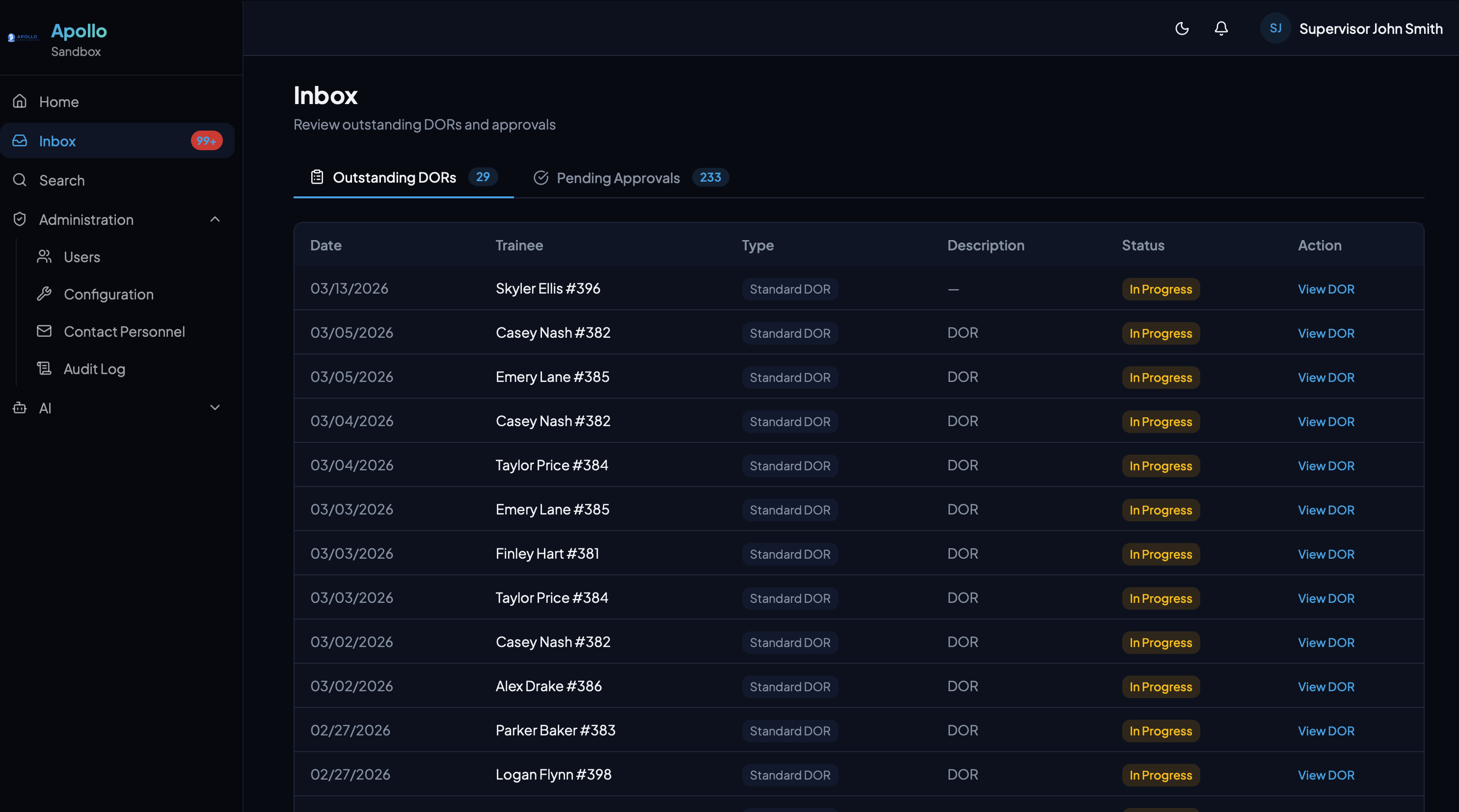Select the Audit Log icon
The width and height of the screenshot is (1459, 812).
(x=45, y=369)
